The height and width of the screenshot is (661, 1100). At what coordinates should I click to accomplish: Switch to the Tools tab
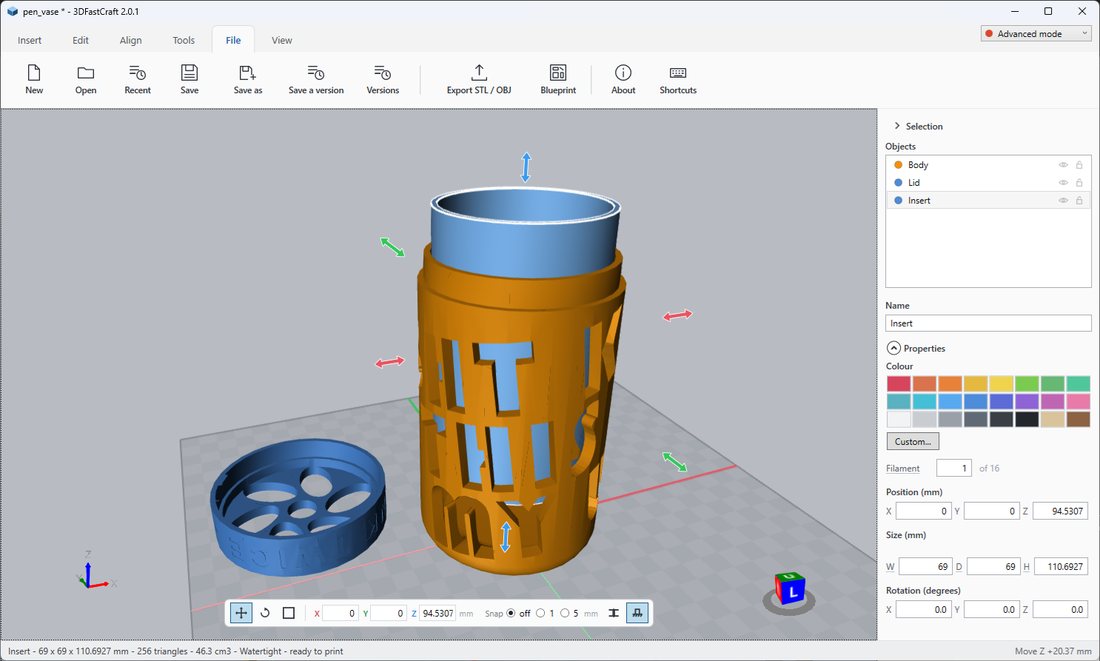[x=184, y=40]
